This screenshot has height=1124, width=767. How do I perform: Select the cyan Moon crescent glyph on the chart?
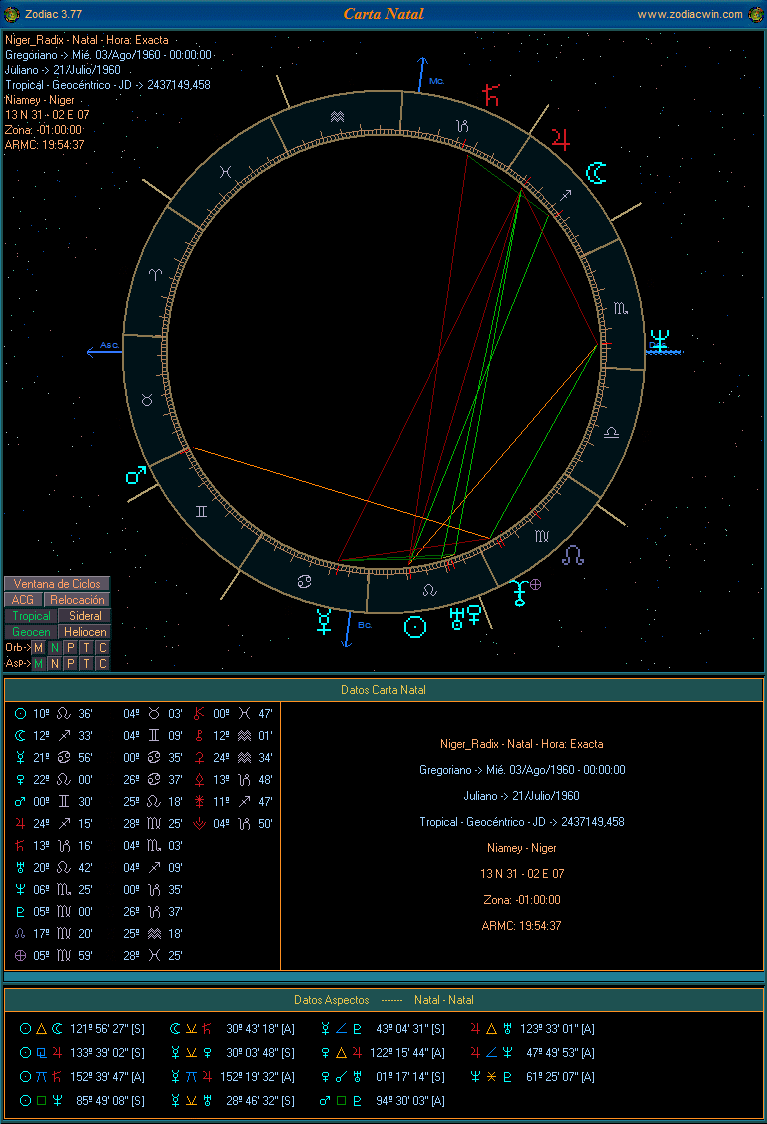pos(596,173)
